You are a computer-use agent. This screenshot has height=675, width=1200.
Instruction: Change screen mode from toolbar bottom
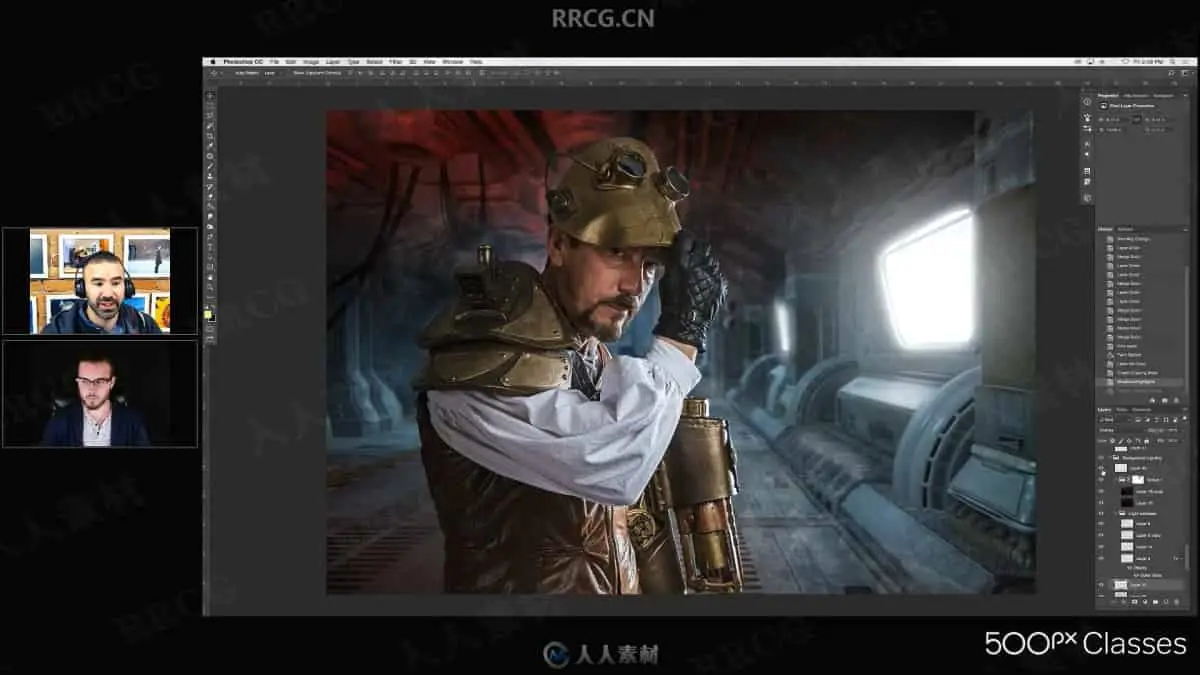210,340
